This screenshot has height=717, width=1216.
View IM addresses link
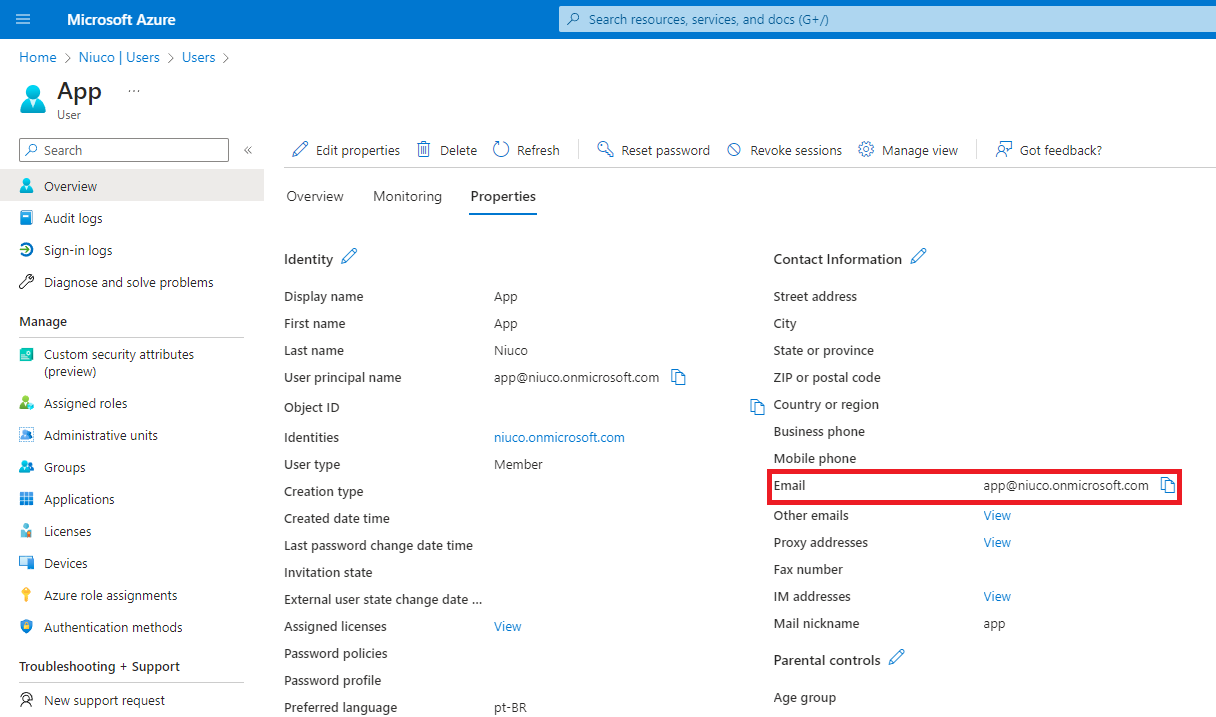(x=997, y=596)
